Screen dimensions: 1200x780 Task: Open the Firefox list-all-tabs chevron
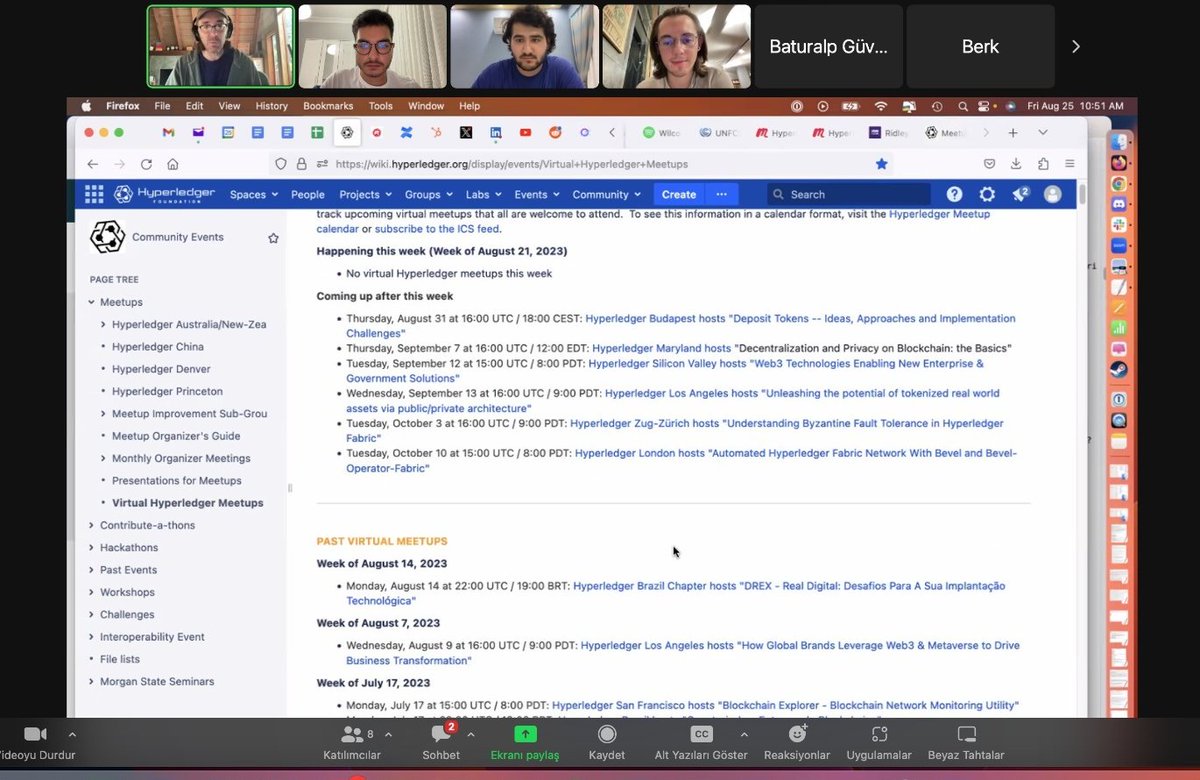(x=1043, y=132)
